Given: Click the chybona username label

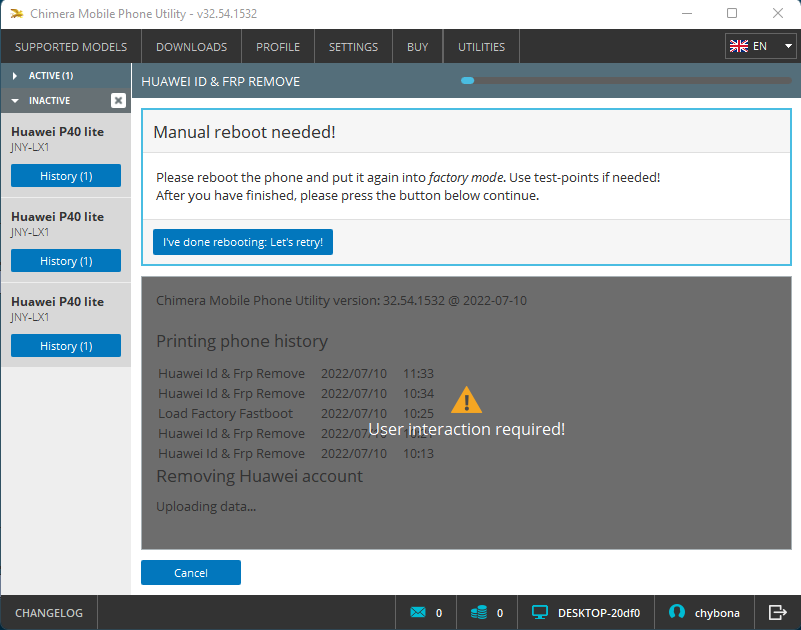Looking at the screenshot, I should click(717, 613).
